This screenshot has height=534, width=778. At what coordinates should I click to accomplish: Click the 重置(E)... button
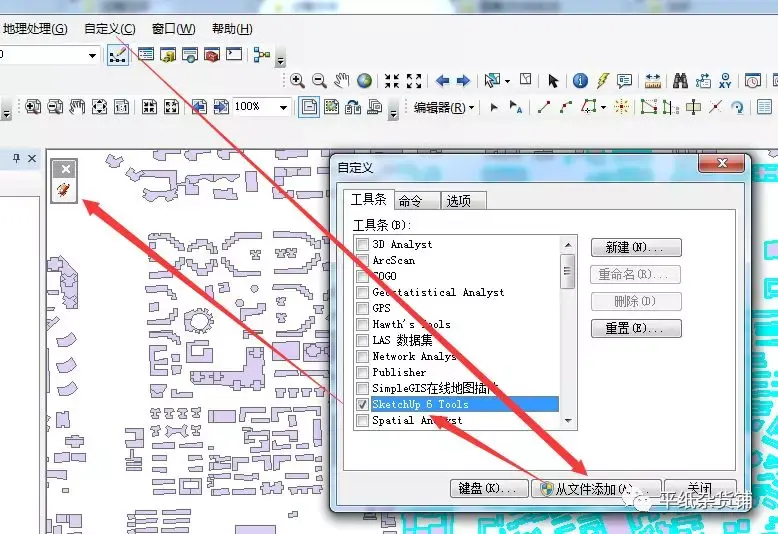click(636, 328)
